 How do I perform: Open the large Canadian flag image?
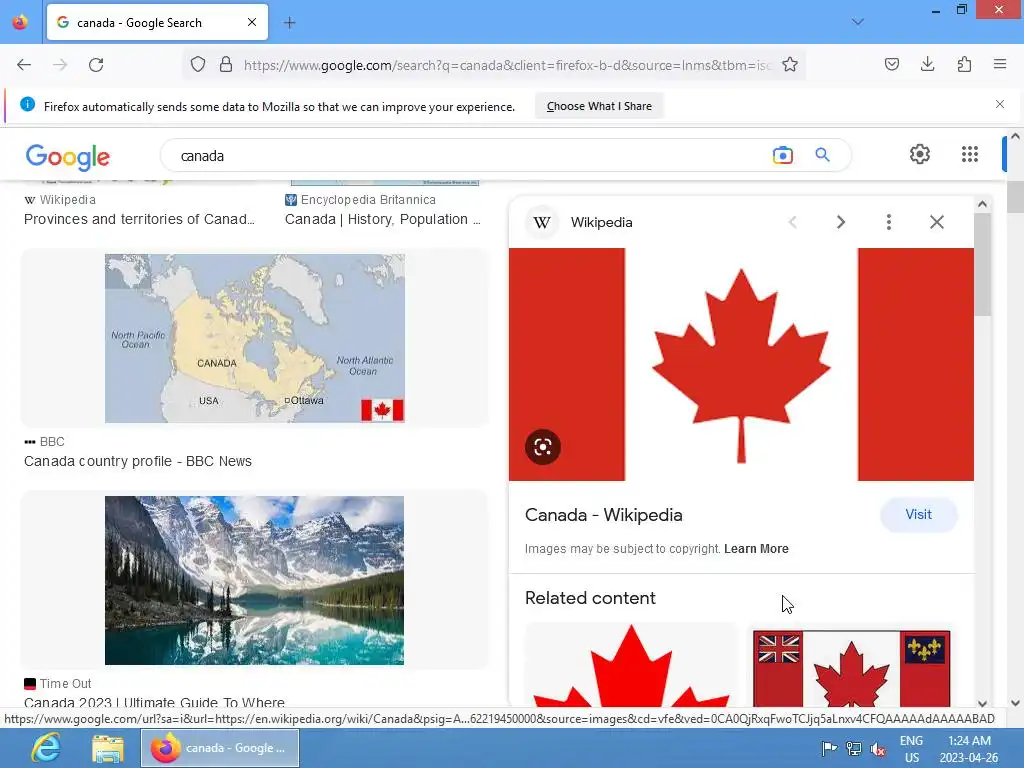pyautogui.click(x=741, y=364)
